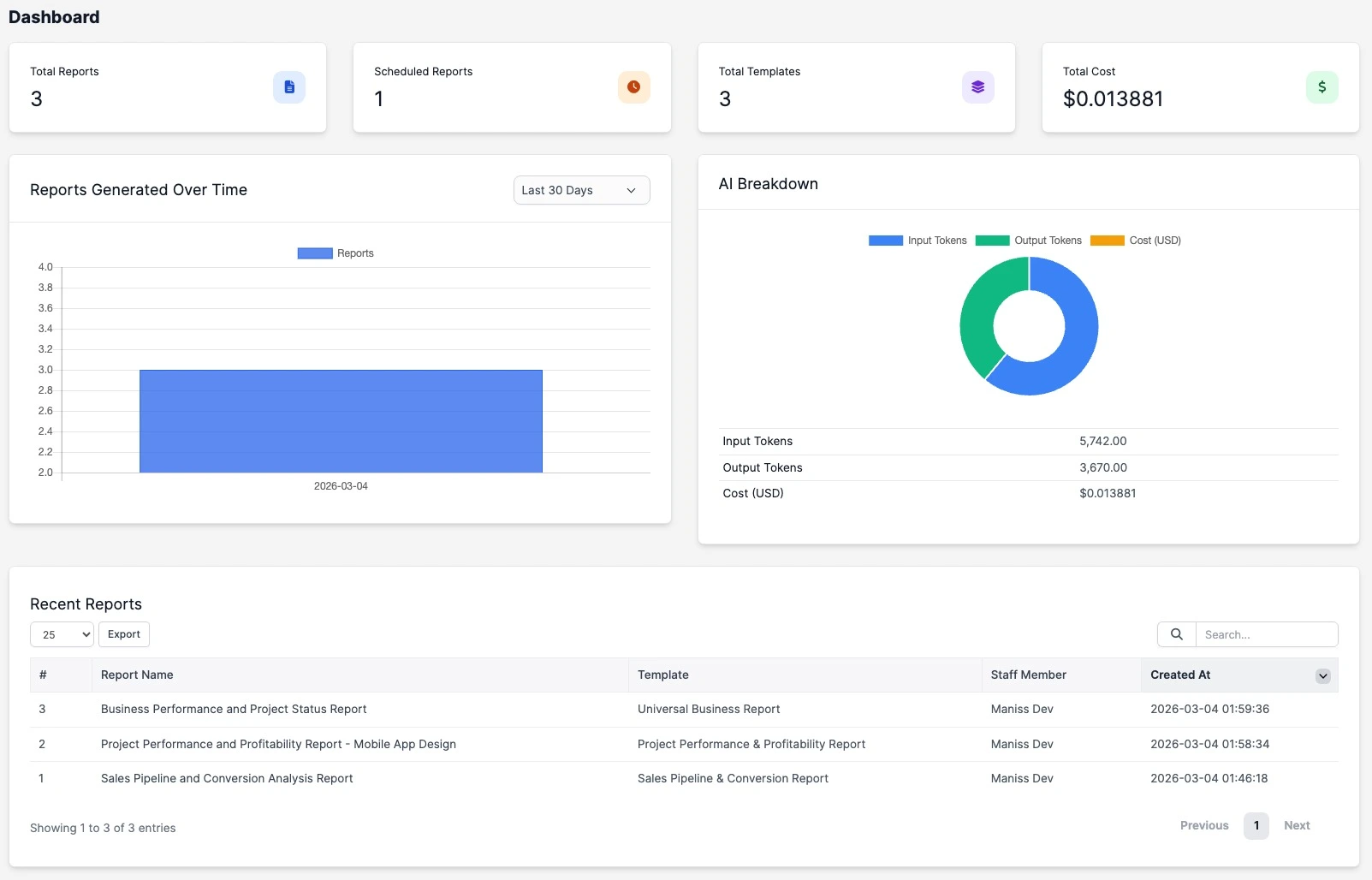Click the chevron icon next to Last 30 Days

pos(631,190)
